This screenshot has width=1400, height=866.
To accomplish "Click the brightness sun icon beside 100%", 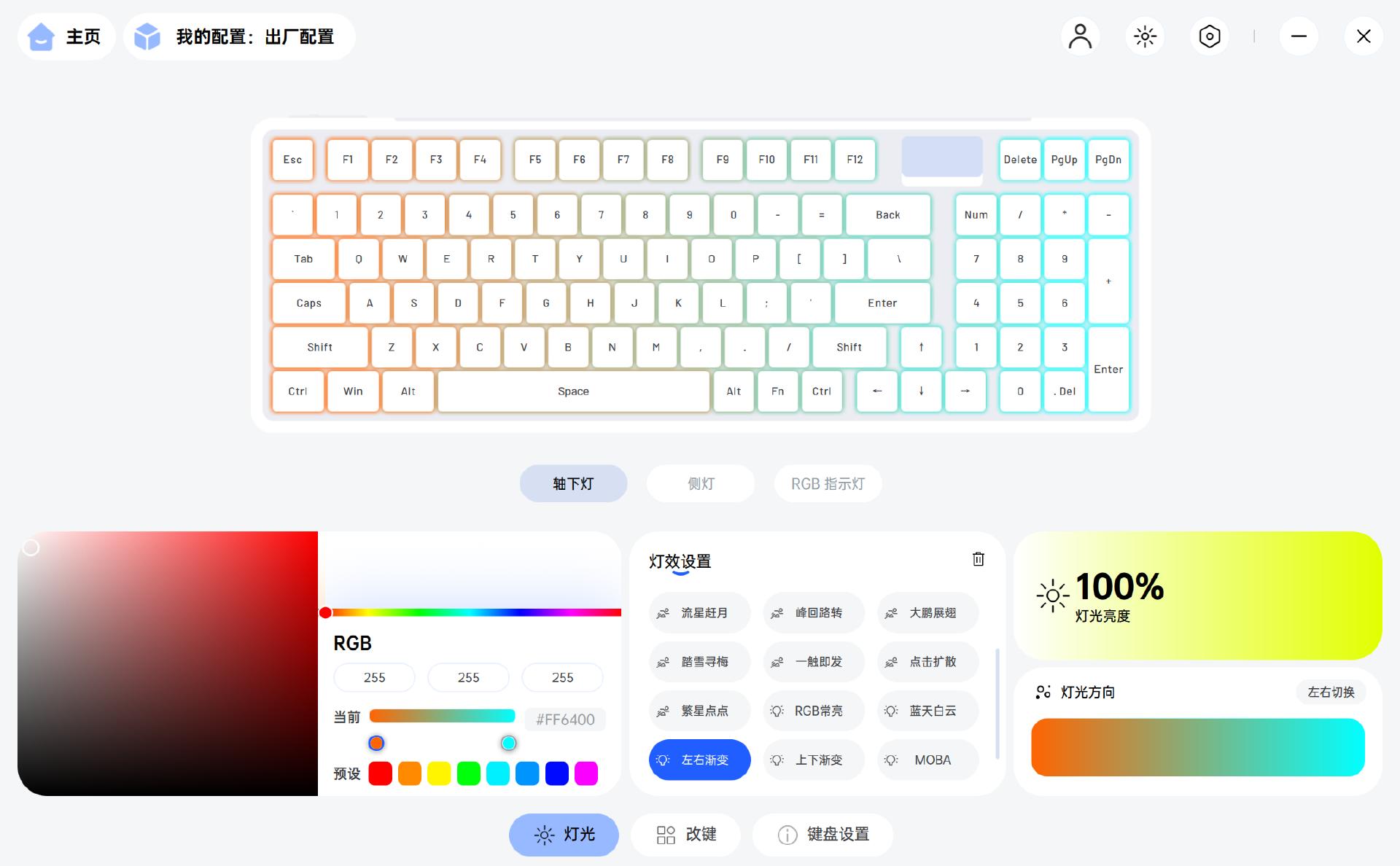I will click(x=1052, y=596).
